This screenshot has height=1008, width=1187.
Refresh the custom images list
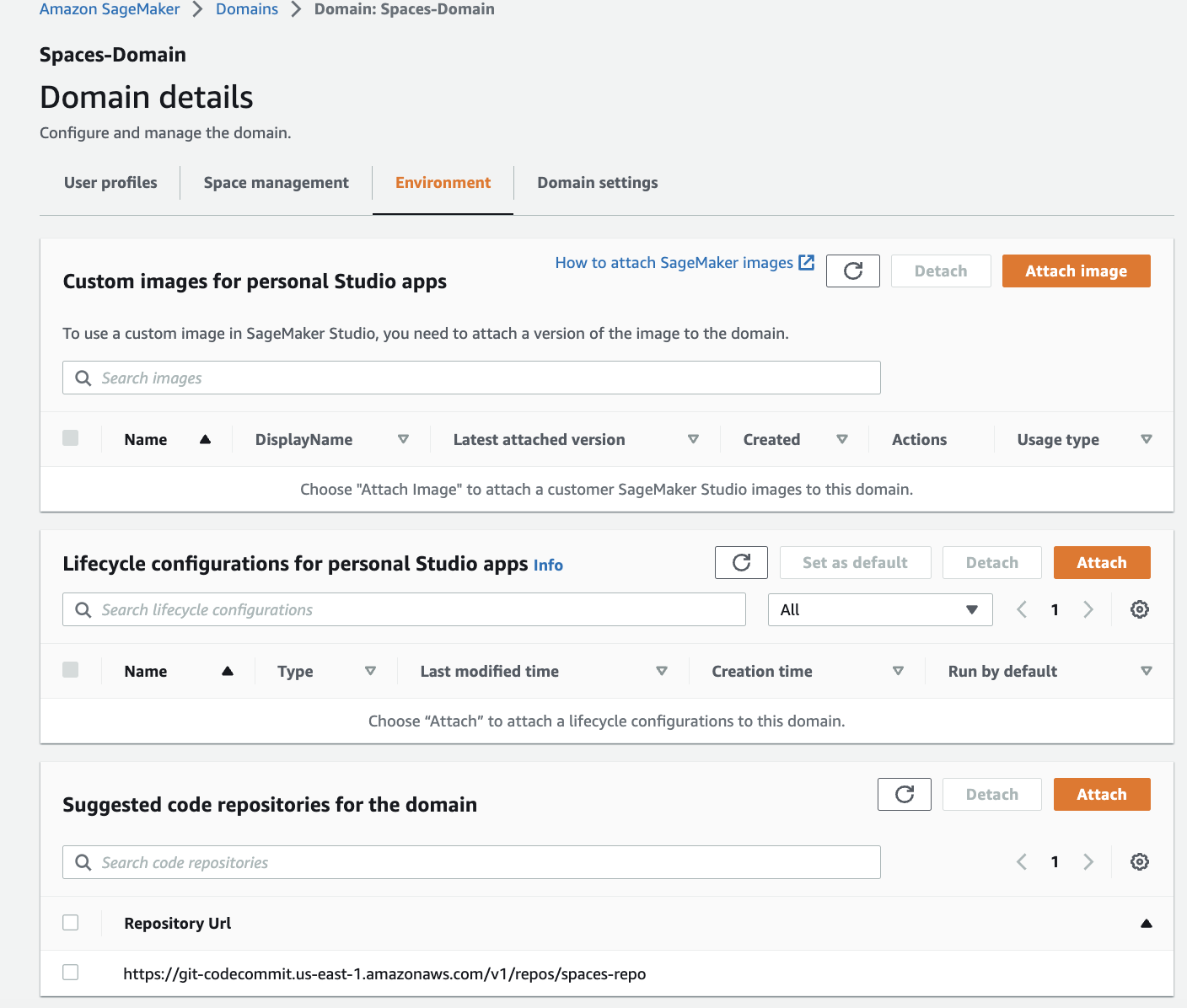click(x=852, y=271)
